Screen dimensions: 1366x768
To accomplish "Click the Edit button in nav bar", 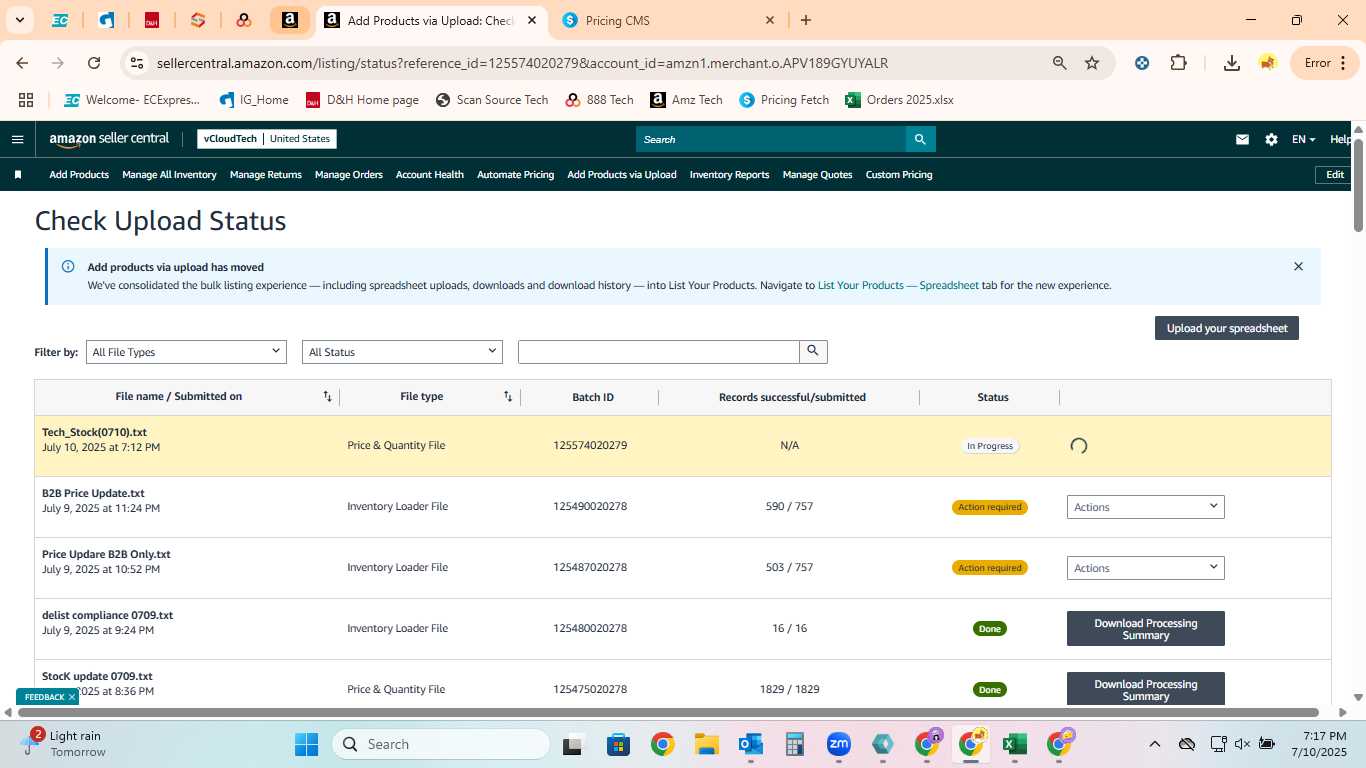I will point(1335,174).
